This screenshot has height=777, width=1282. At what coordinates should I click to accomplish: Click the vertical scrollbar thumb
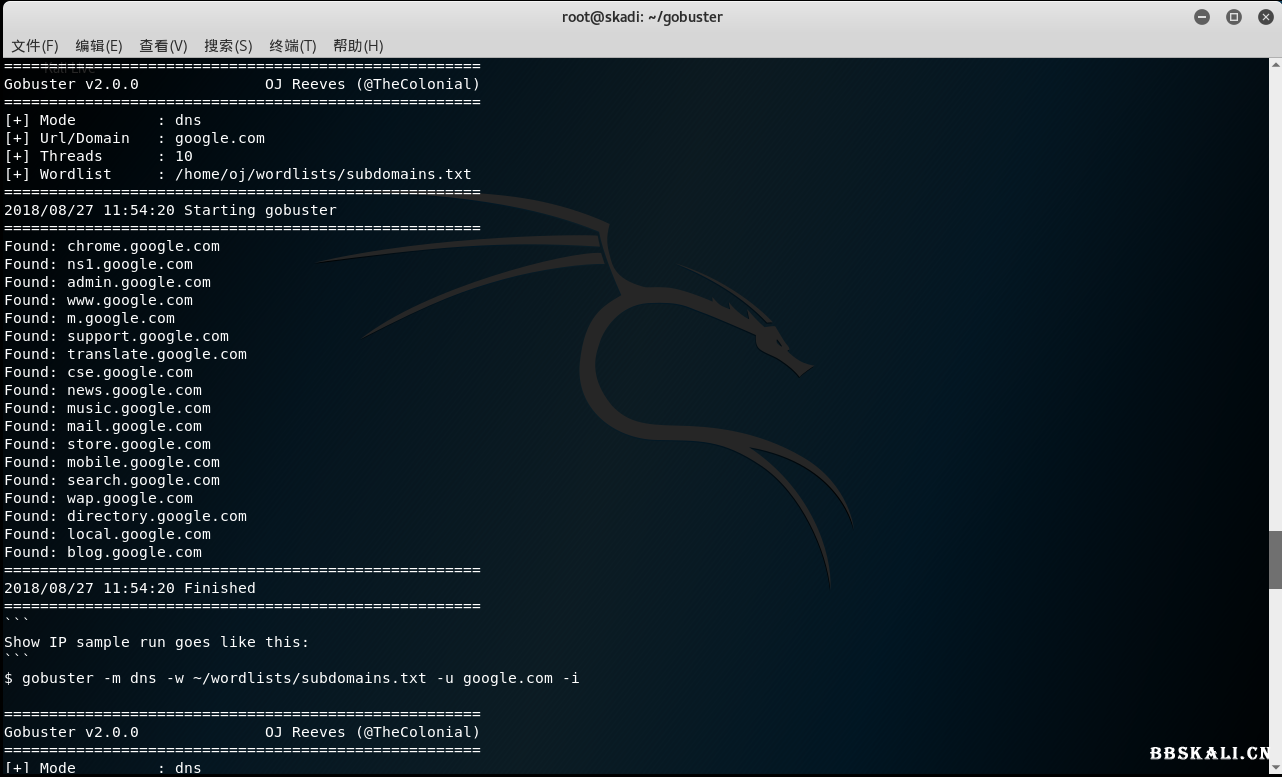point(1275,560)
